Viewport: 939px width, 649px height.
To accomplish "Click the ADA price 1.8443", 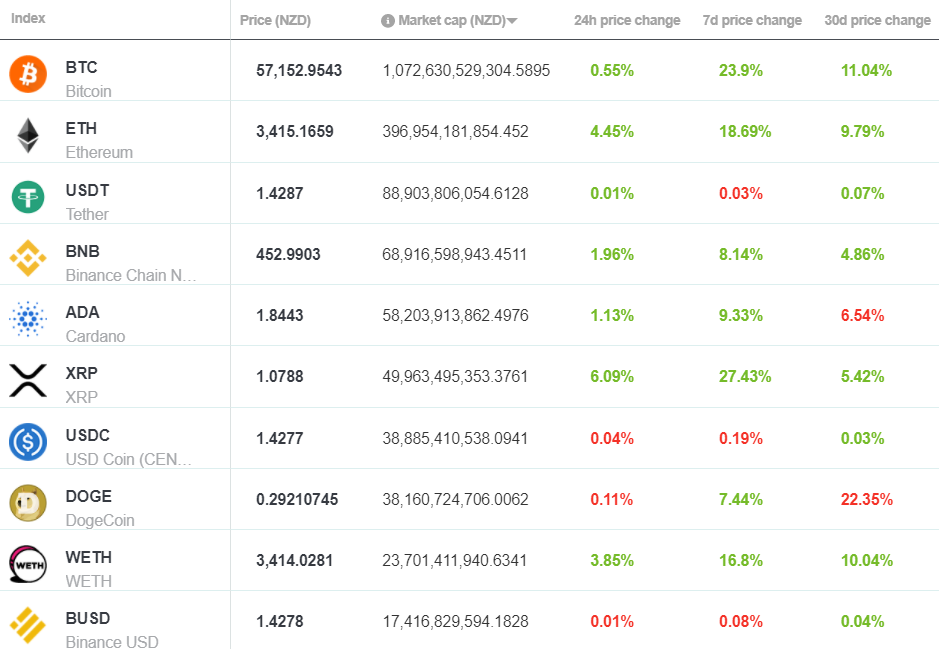I will (x=280, y=315).
